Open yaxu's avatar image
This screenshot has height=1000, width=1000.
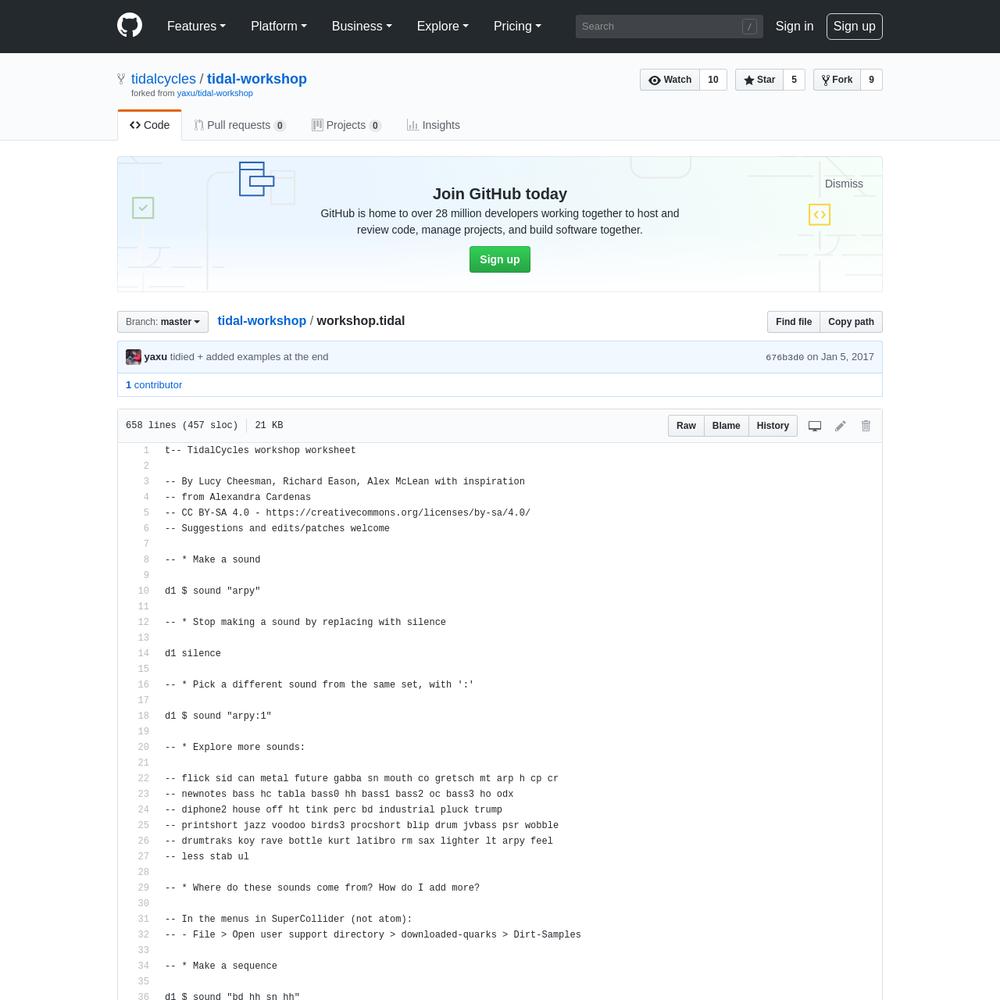133,357
